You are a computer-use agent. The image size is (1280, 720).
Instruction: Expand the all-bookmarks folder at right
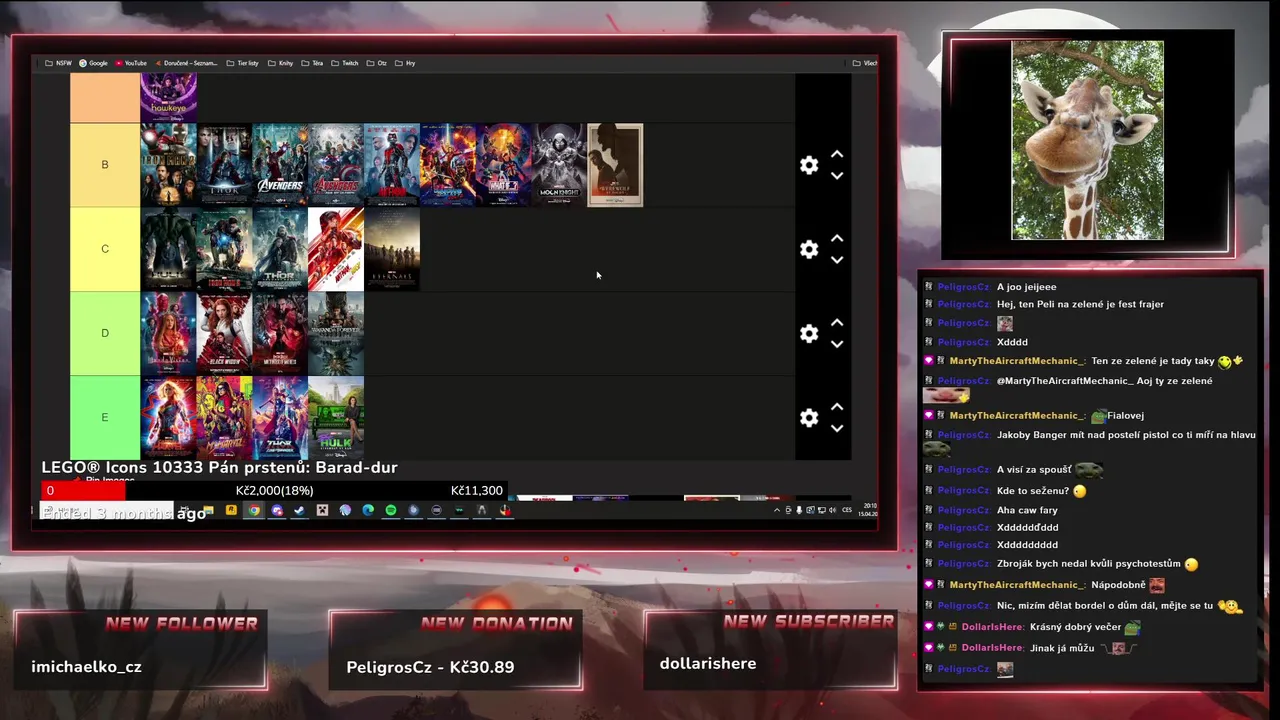point(865,63)
